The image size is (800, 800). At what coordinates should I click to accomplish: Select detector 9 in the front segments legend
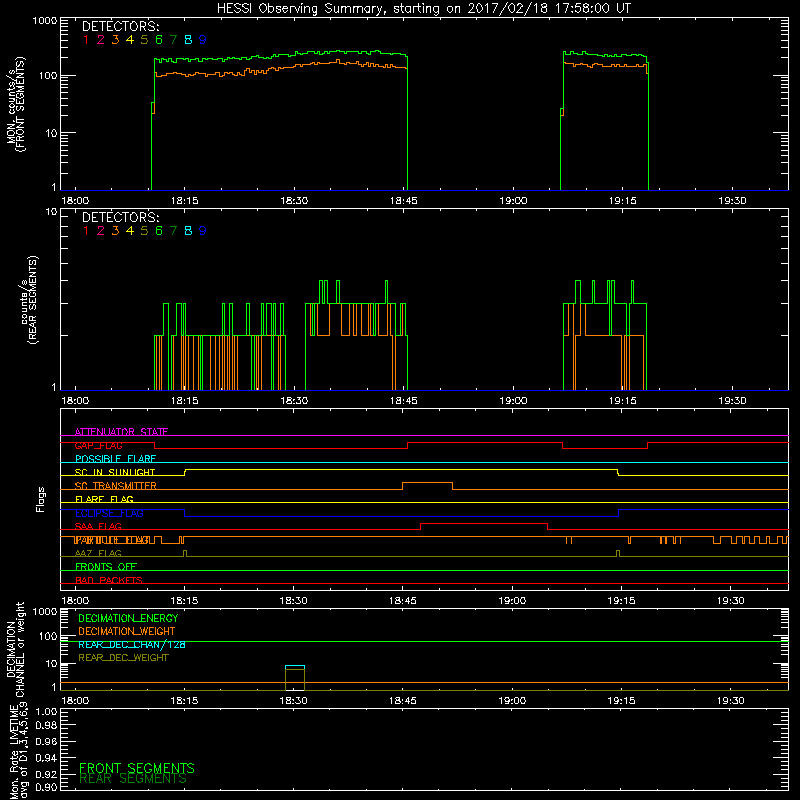coord(203,40)
